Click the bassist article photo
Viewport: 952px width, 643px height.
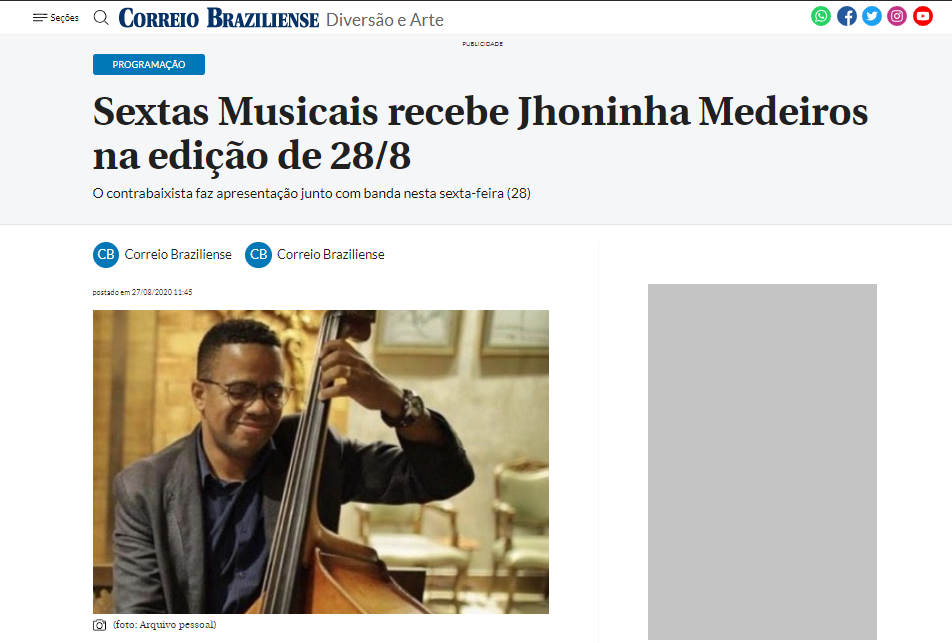pyautogui.click(x=321, y=462)
